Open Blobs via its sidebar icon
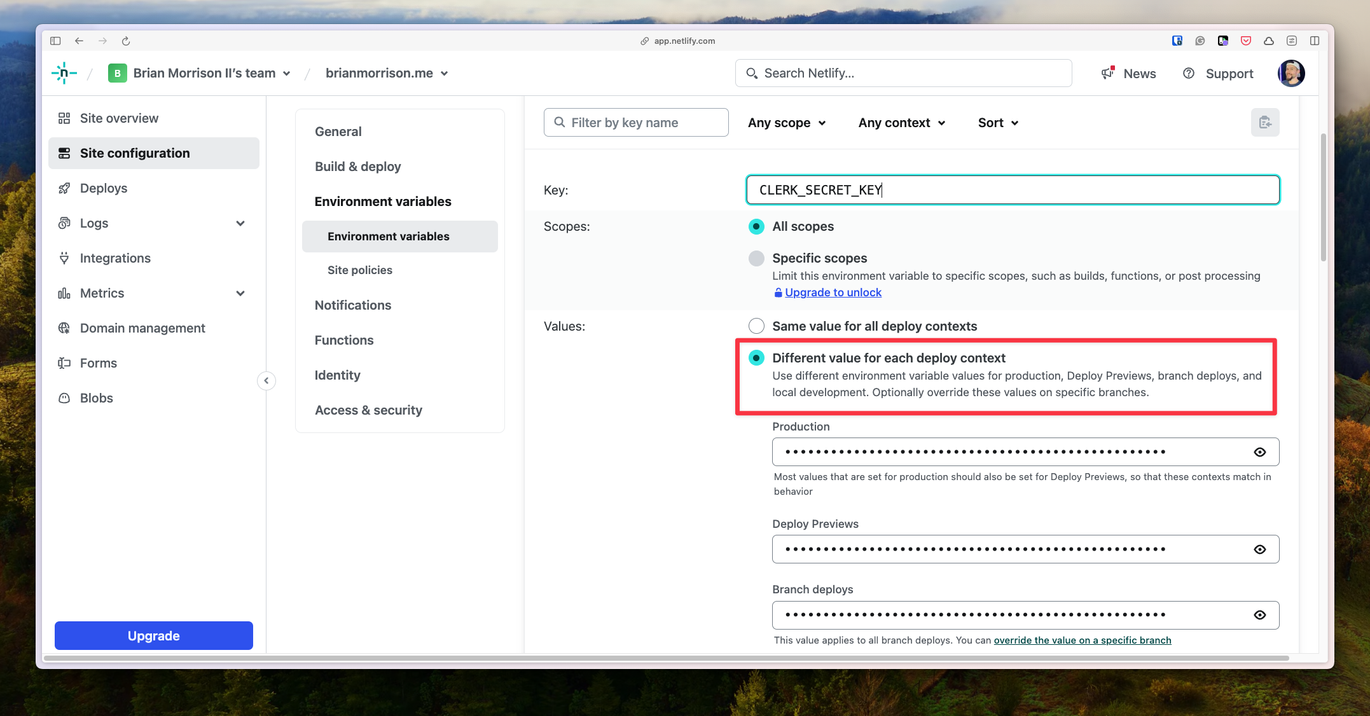Viewport: 1370px width, 716px height. pos(64,398)
